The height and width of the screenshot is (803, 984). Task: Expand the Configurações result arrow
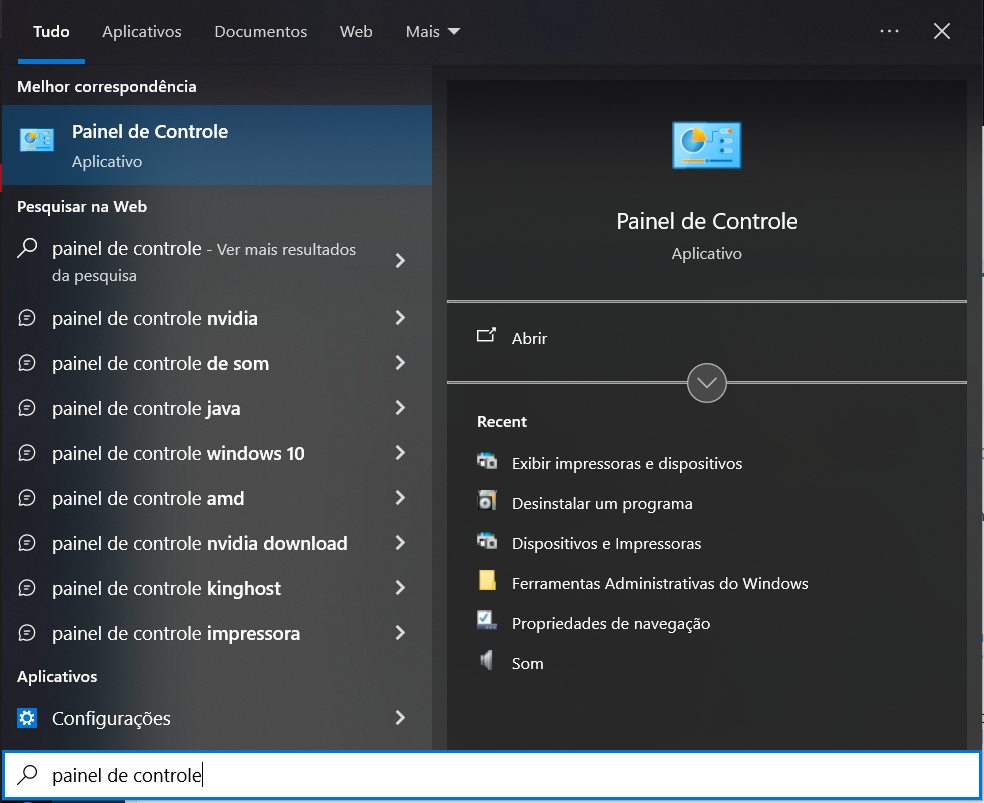(400, 718)
